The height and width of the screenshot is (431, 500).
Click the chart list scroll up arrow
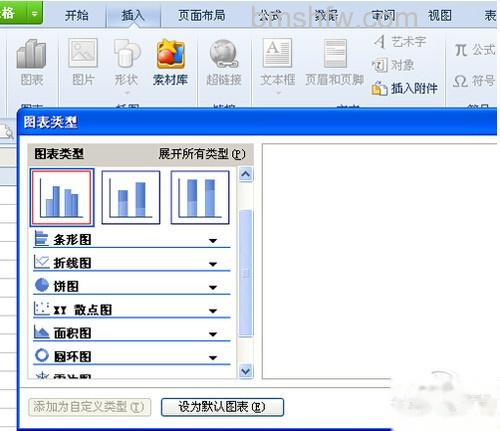(246, 174)
